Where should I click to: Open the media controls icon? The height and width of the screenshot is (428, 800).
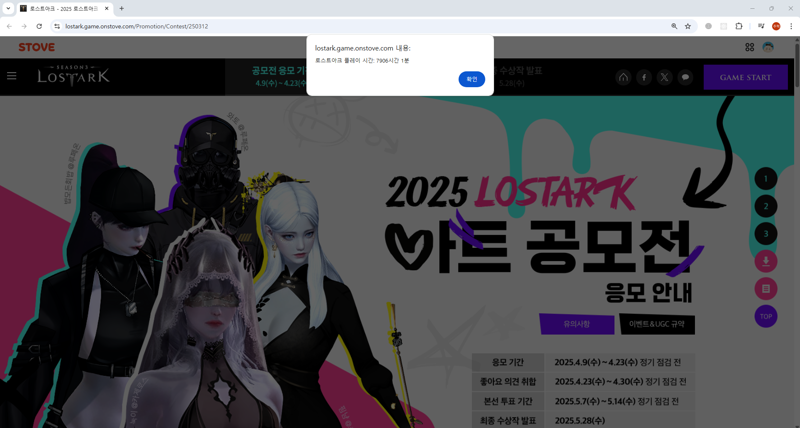761,26
